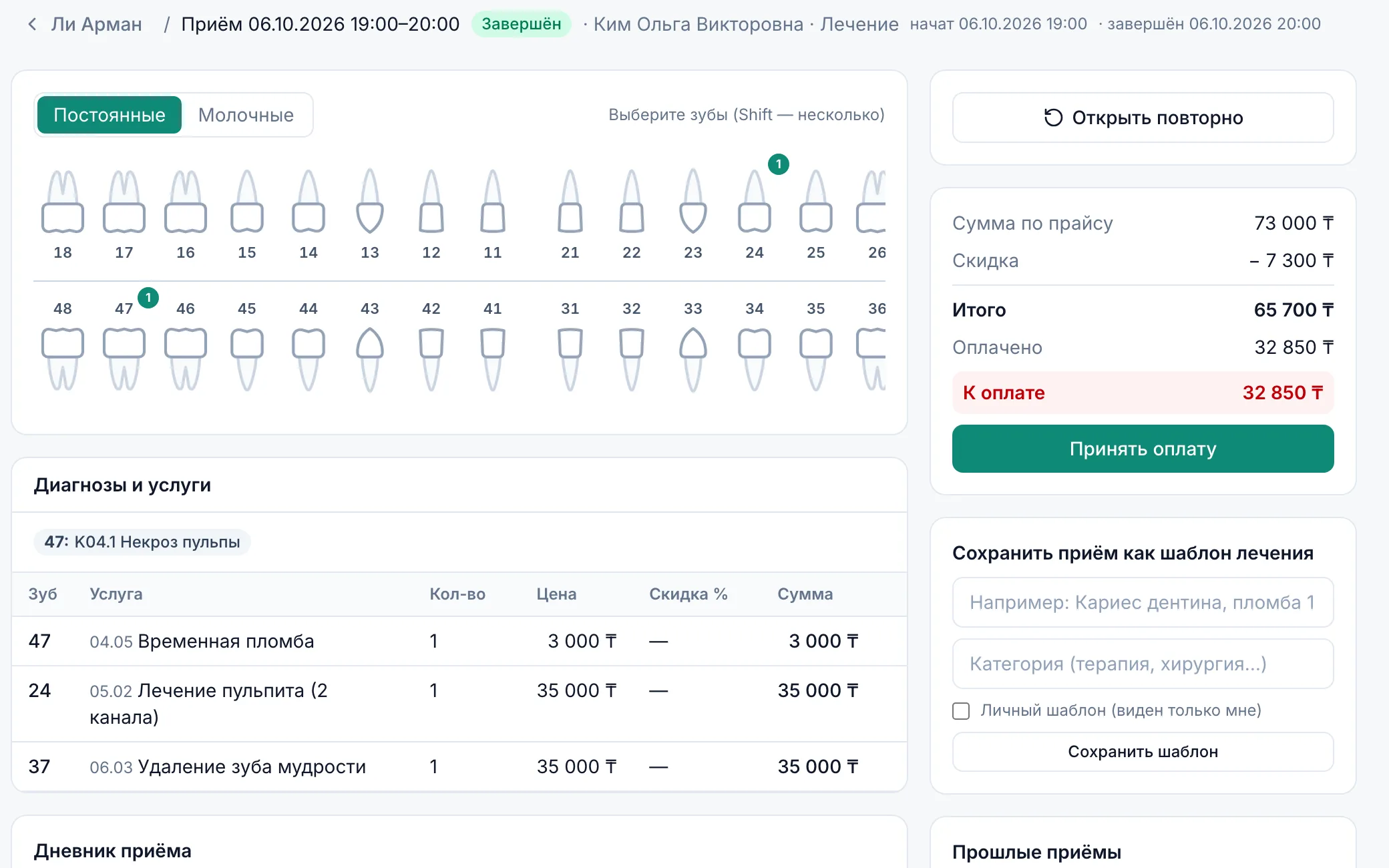1389x868 pixels.
Task: Enable the Личный шаблон checkbox
Action: pos(961,711)
